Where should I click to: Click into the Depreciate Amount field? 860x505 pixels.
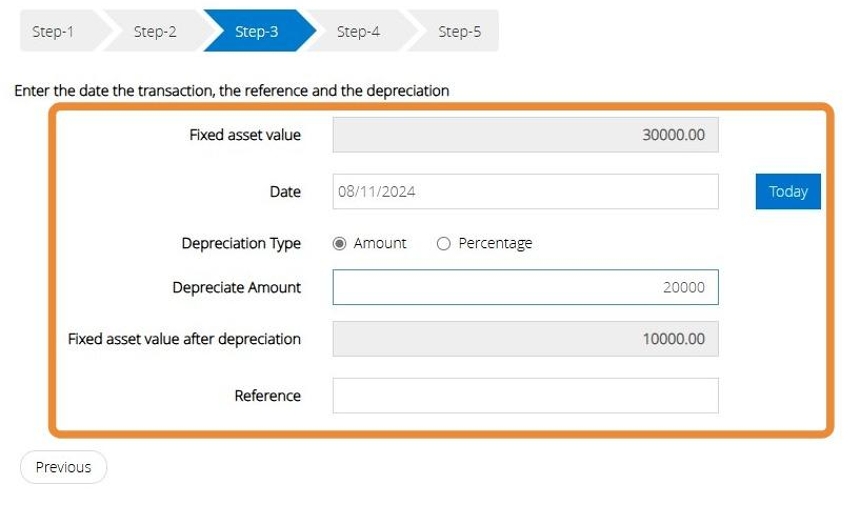click(525, 287)
